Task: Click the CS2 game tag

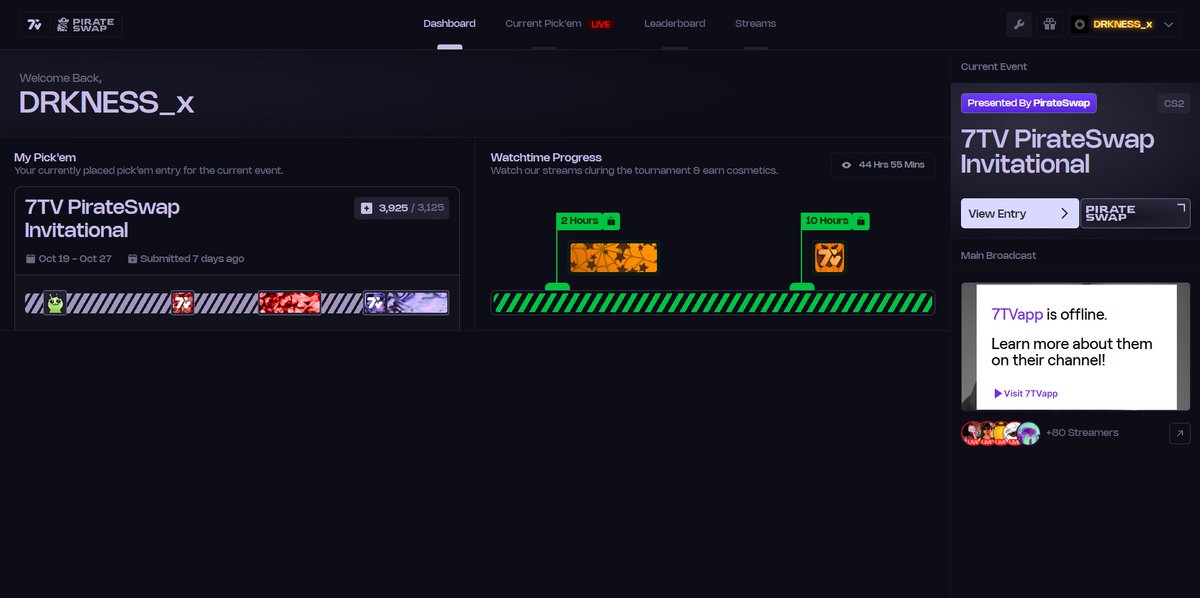Action: (x=1173, y=103)
